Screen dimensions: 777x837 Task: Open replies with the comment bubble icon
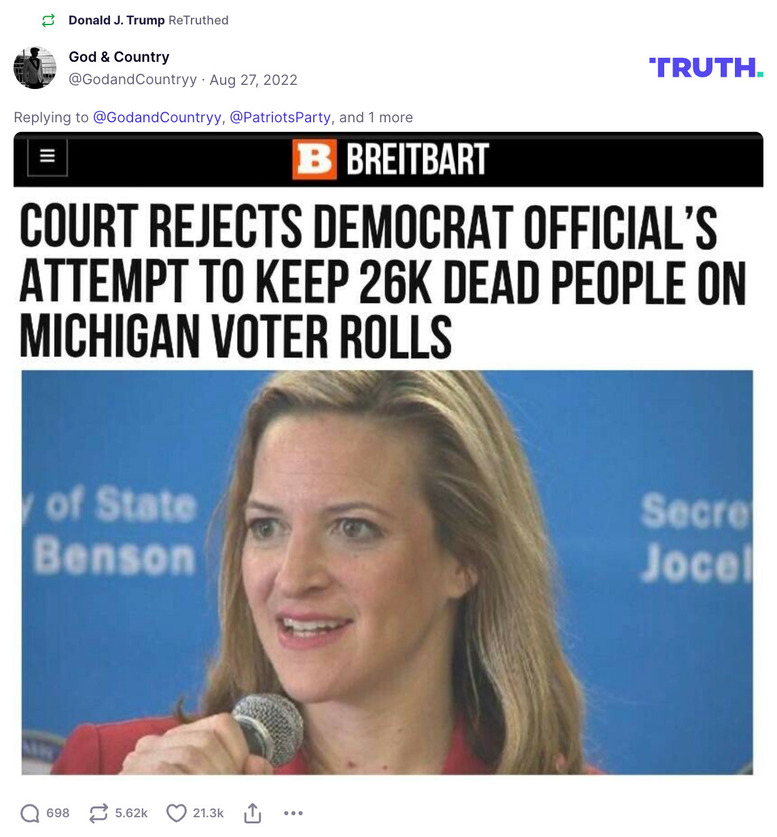tap(29, 813)
